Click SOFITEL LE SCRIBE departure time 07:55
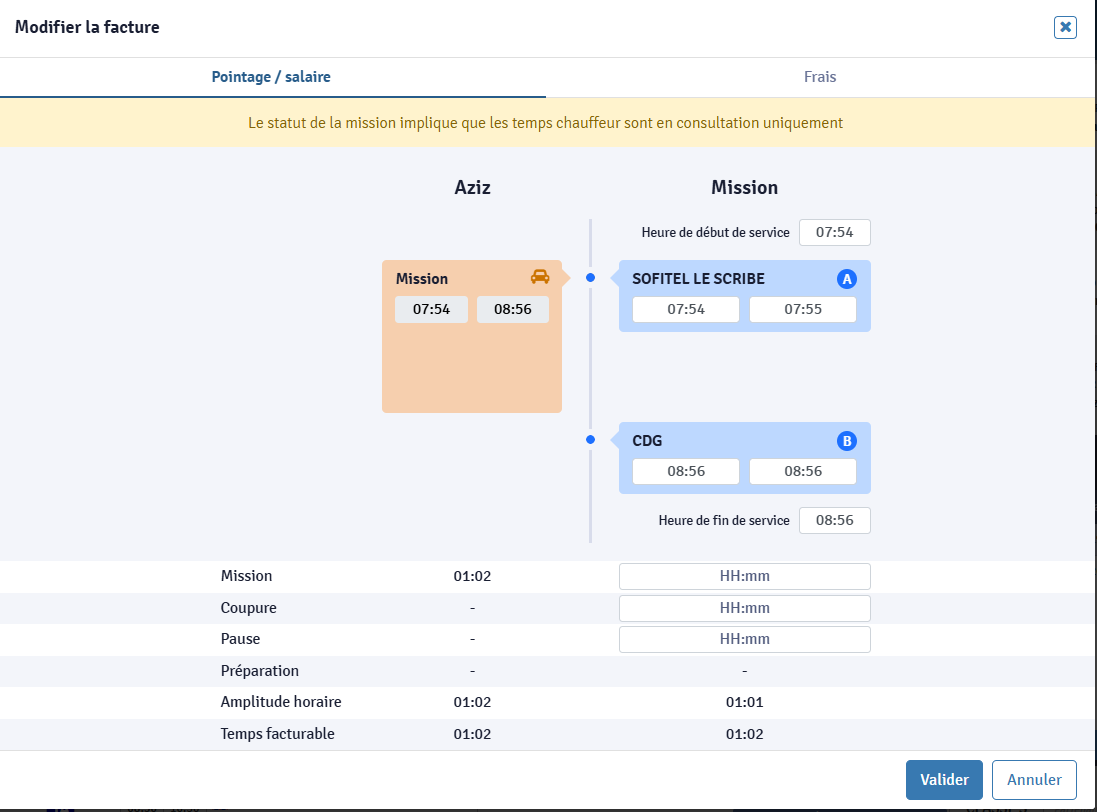1097x812 pixels. coord(802,310)
